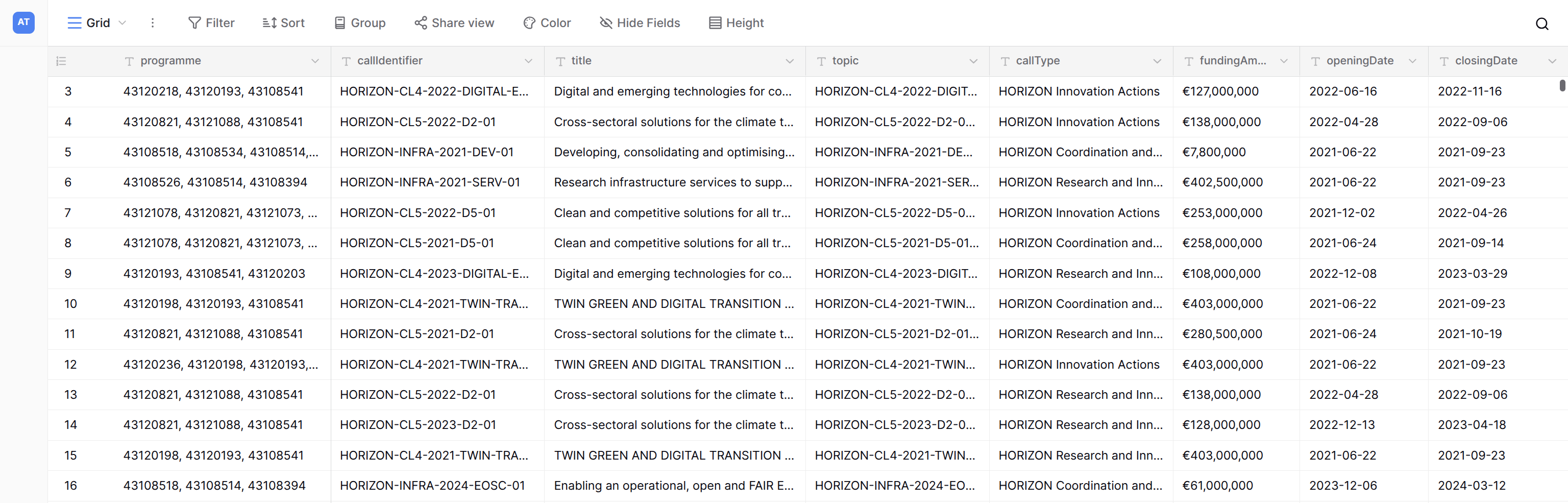Open the Filter funnel tool
The image size is (1568, 503).
(x=211, y=23)
